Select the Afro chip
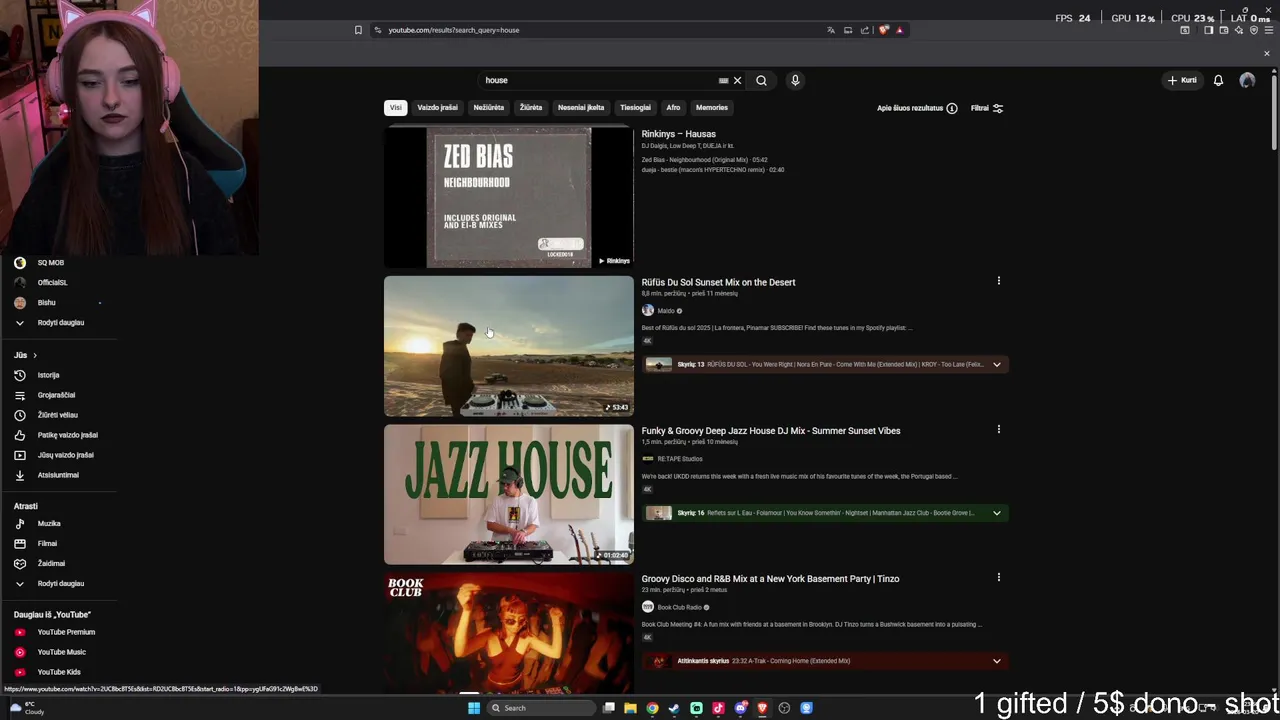1280x720 pixels. point(673,107)
